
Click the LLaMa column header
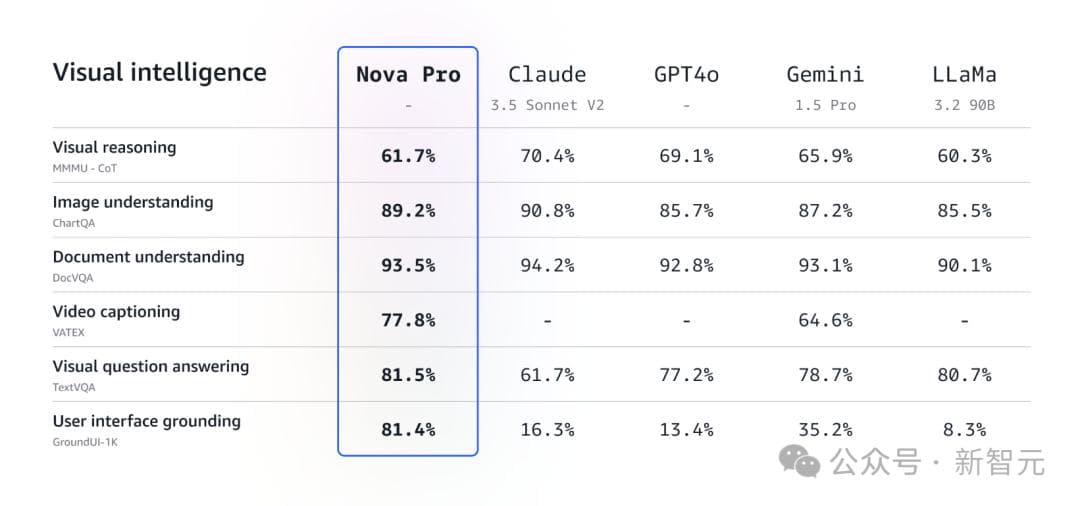pyautogui.click(x=964, y=74)
